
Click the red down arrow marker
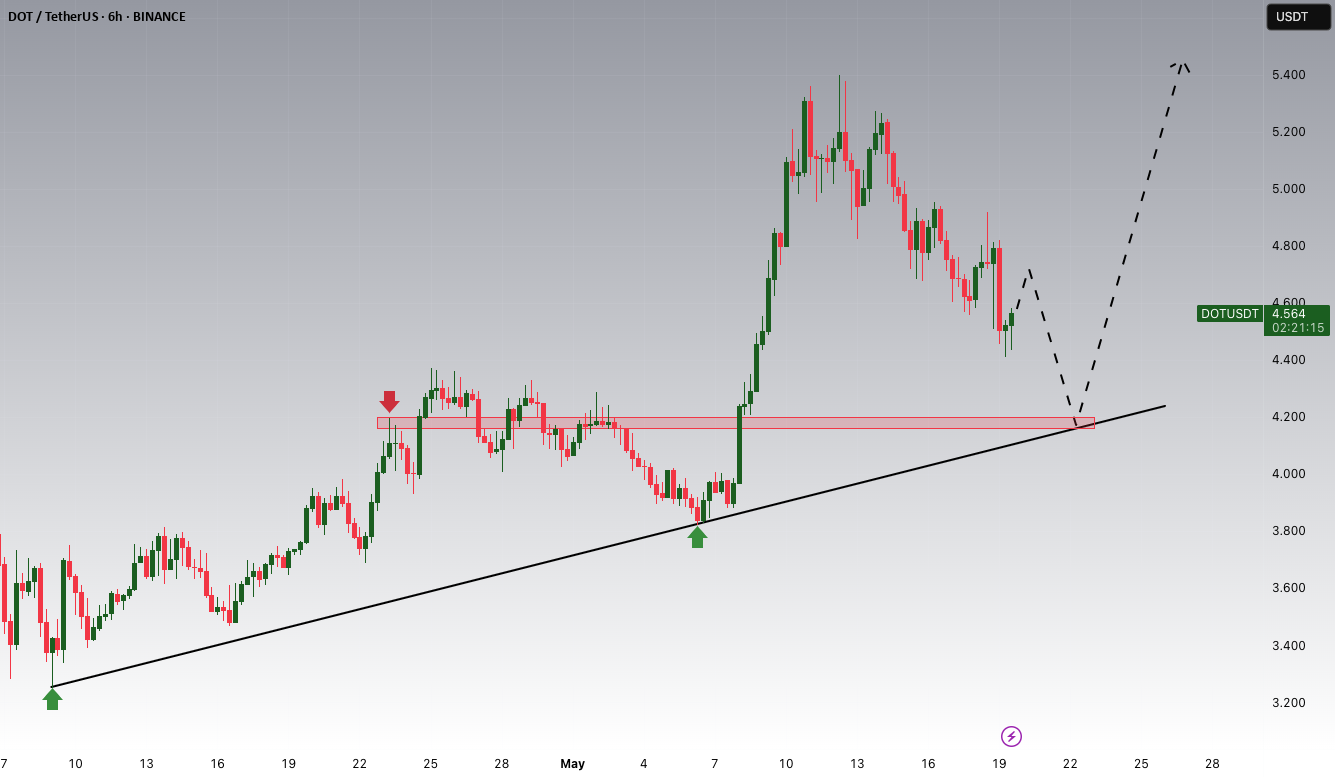tap(389, 401)
